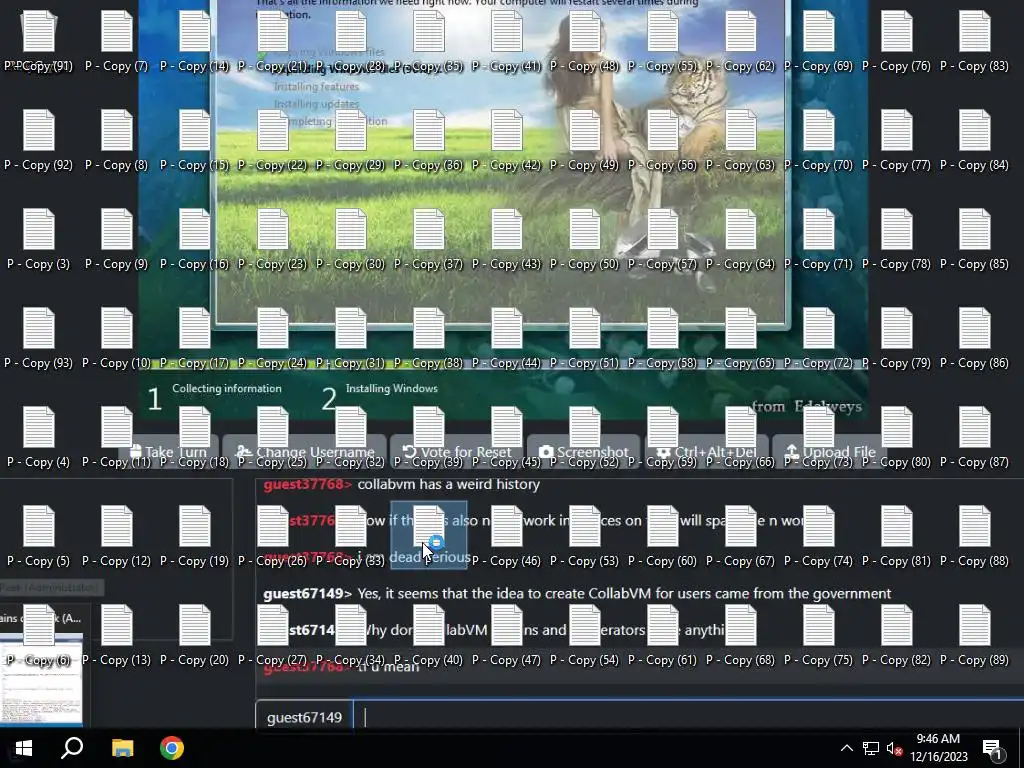Click the message about CollabVM from the government

[624, 594]
